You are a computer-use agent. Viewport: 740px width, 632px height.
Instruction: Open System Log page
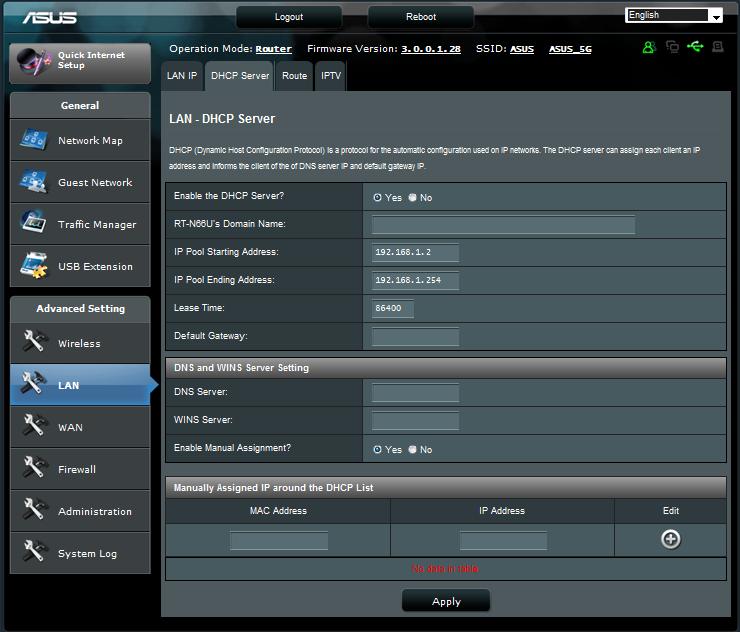[x=80, y=553]
